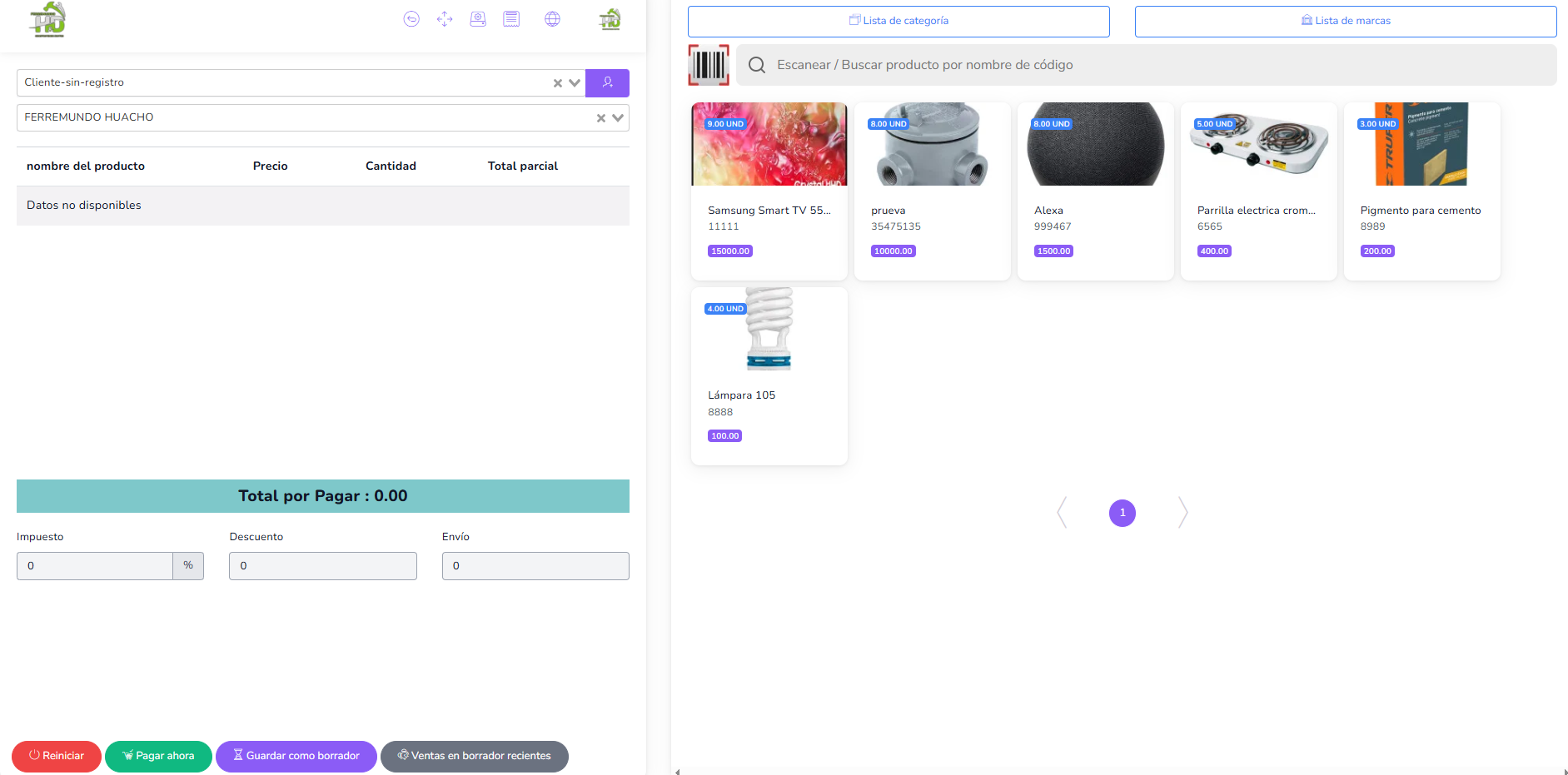The height and width of the screenshot is (775, 1568).
Task: Click the back arrow icon in header
Action: (411, 19)
